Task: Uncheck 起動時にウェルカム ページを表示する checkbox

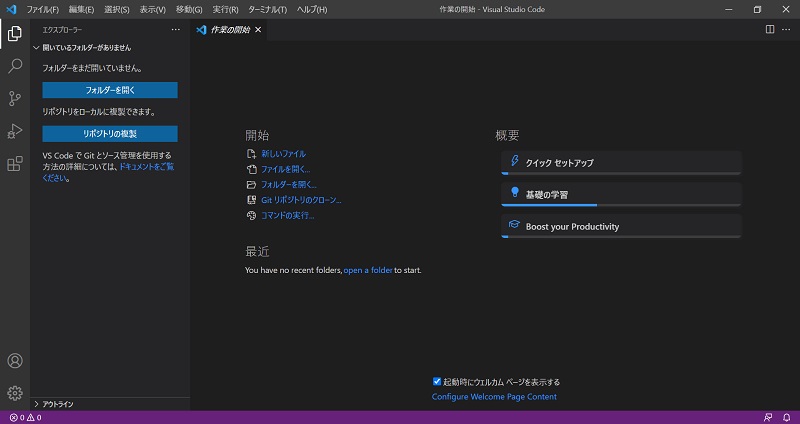Action: point(437,381)
